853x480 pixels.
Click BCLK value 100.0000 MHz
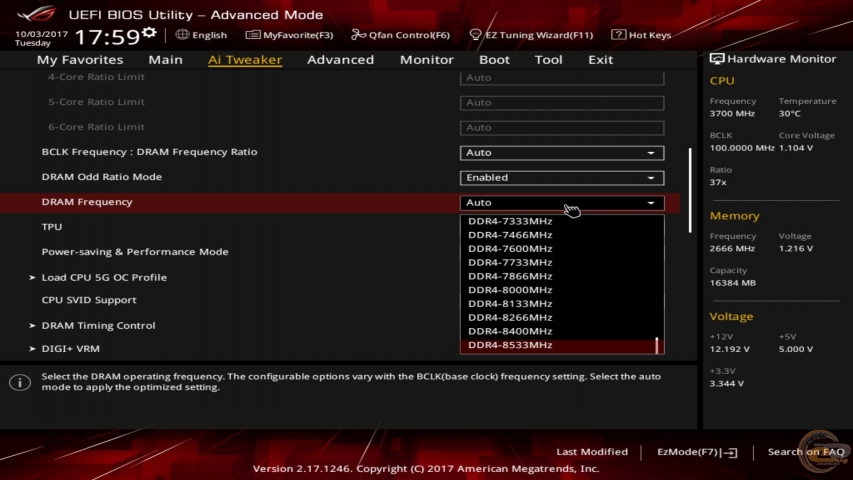741,148
